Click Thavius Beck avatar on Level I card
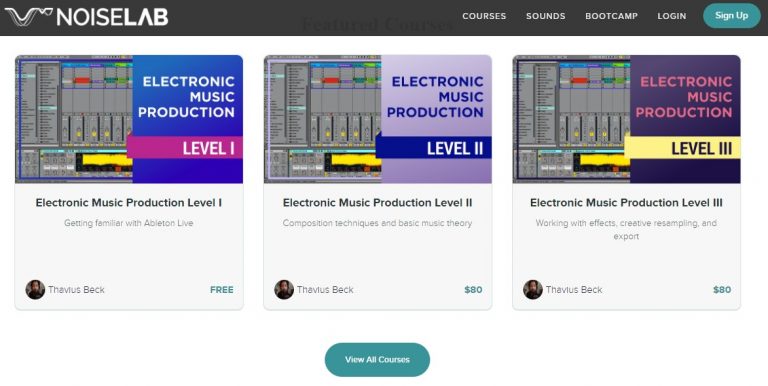Image resolution: width=768 pixels, height=386 pixels. click(x=35, y=290)
